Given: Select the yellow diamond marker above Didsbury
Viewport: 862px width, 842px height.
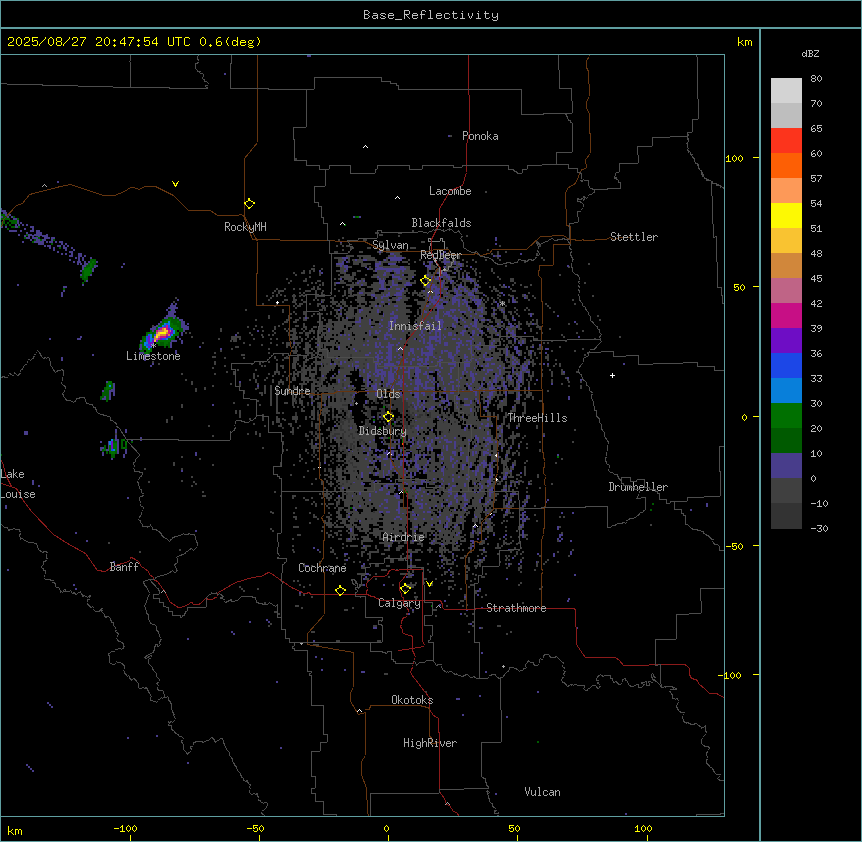Looking at the screenshot, I should pyautogui.click(x=389, y=417).
